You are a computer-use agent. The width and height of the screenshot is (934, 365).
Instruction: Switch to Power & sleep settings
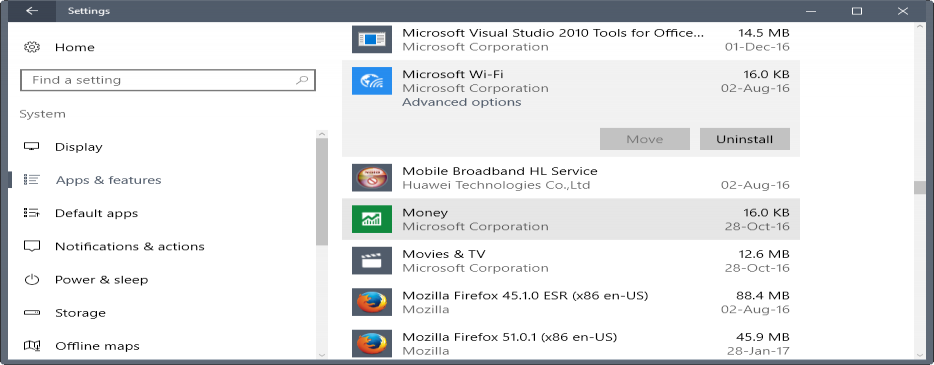coord(101,280)
